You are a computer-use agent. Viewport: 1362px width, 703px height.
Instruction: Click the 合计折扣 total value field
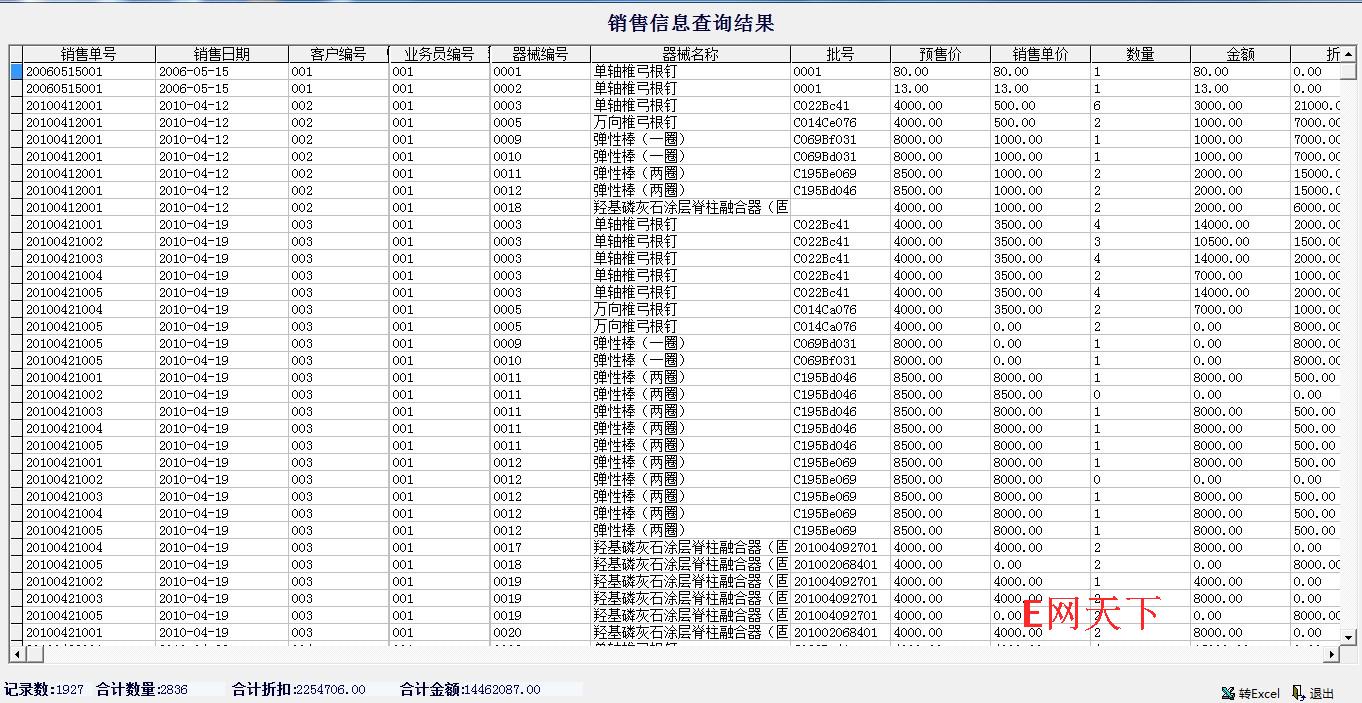330,689
